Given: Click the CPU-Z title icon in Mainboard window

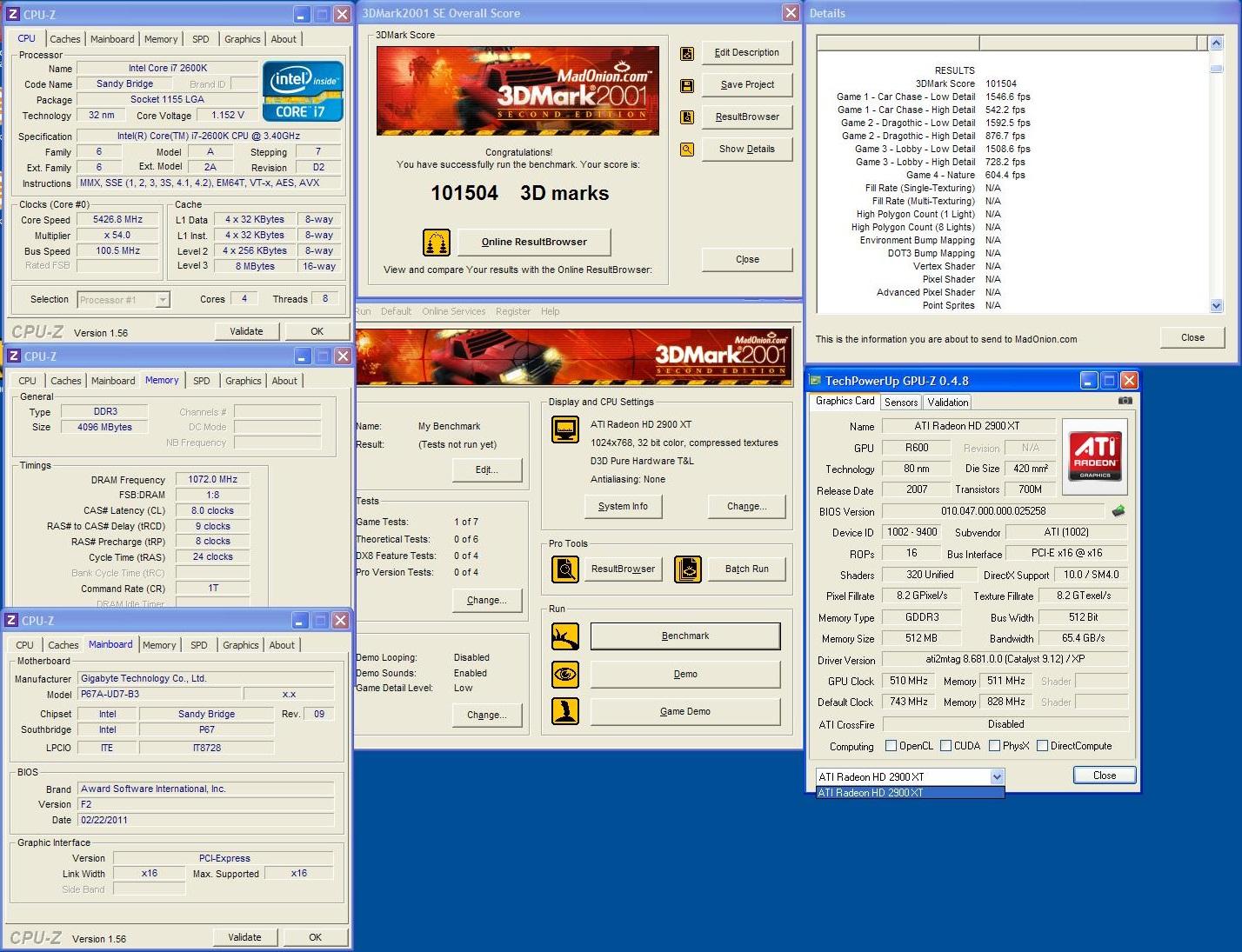Looking at the screenshot, I should pyautogui.click(x=11, y=621).
